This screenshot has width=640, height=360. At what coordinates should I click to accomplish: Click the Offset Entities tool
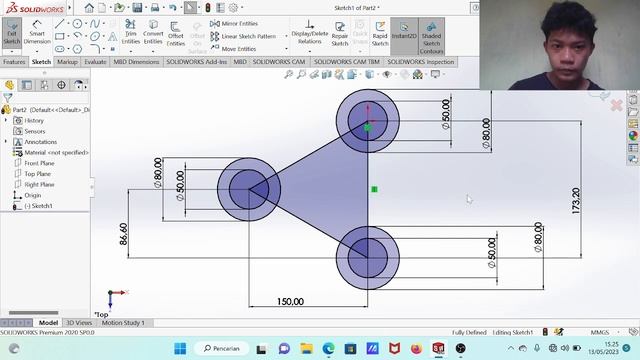coord(176,33)
